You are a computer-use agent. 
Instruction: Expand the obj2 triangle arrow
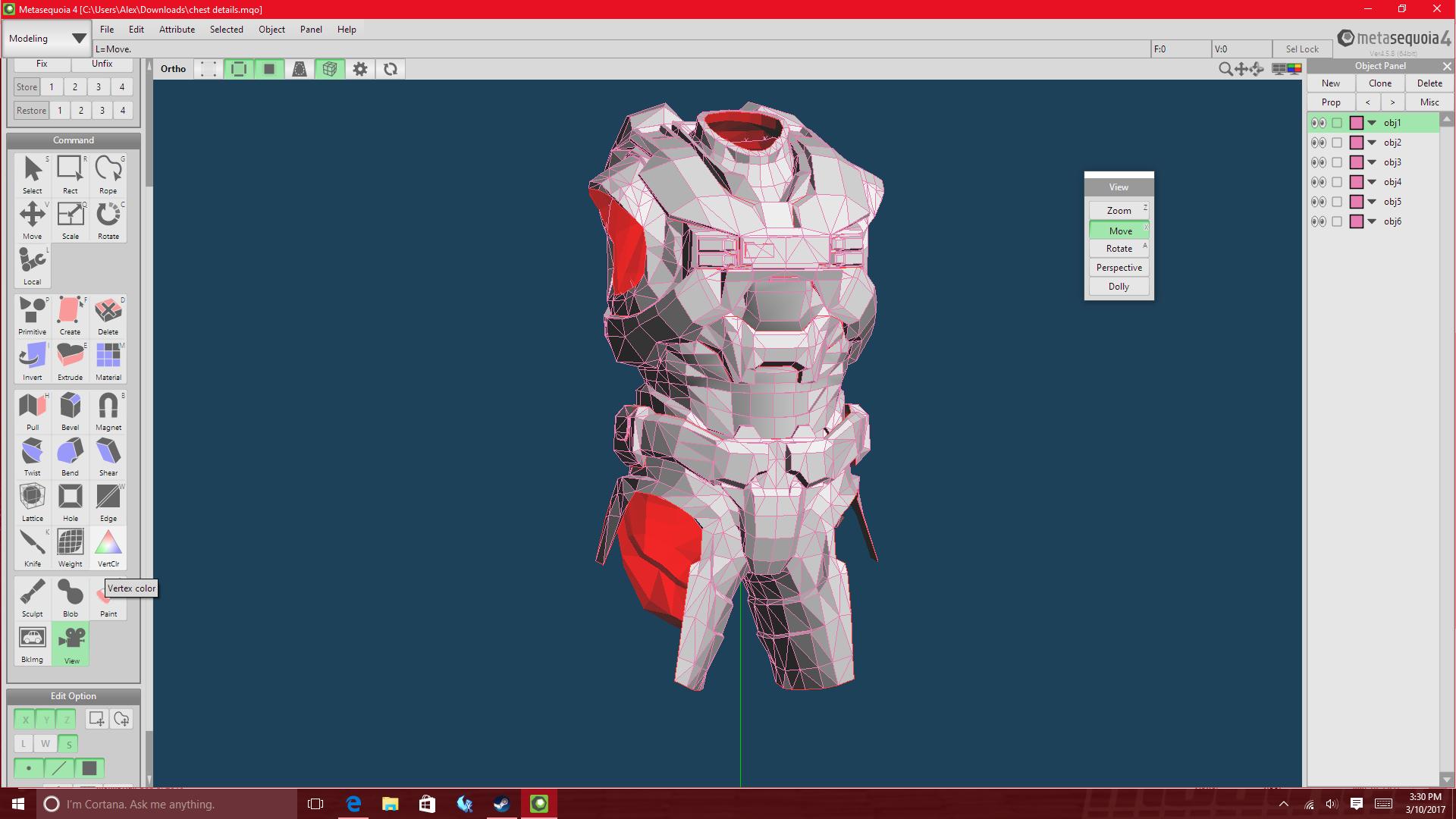point(1372,143)
